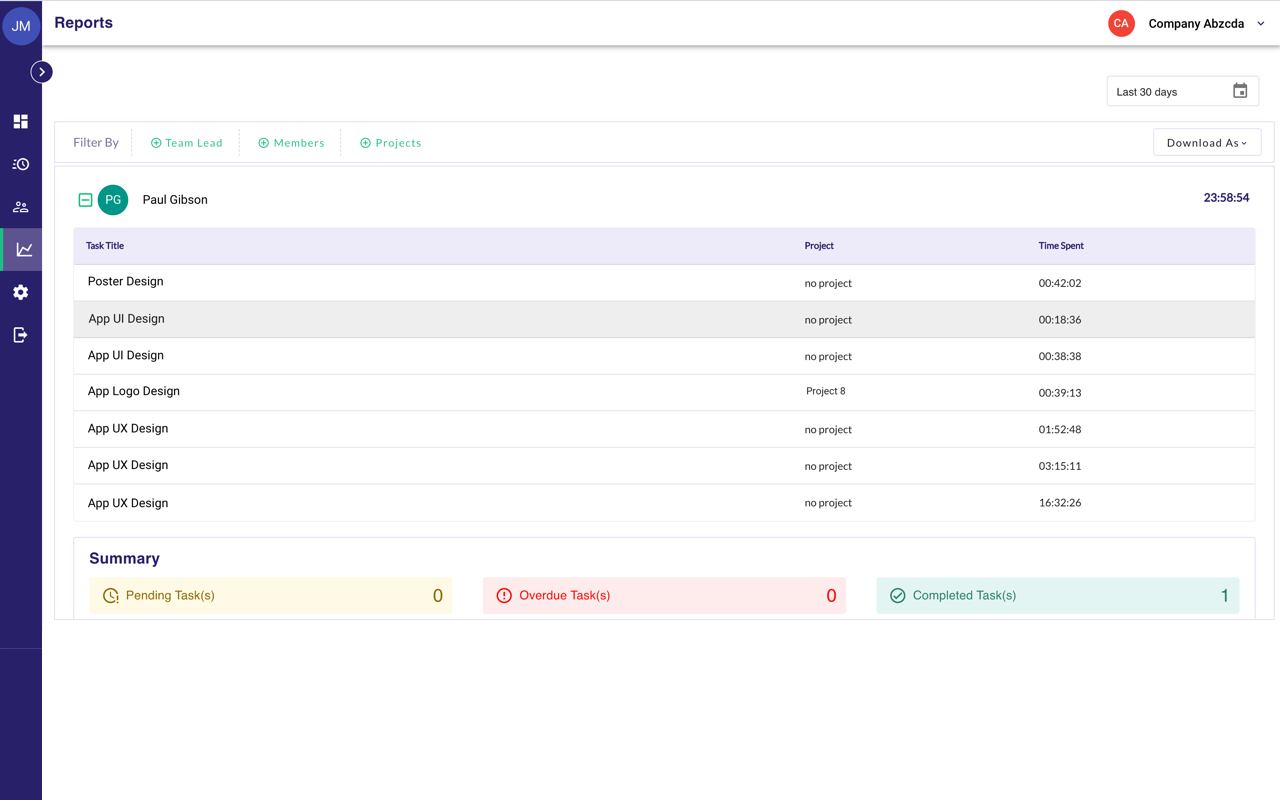1280x800 pixels.
Task: Open the Company Abzcda account dropdown
Action: (1260, 24)
